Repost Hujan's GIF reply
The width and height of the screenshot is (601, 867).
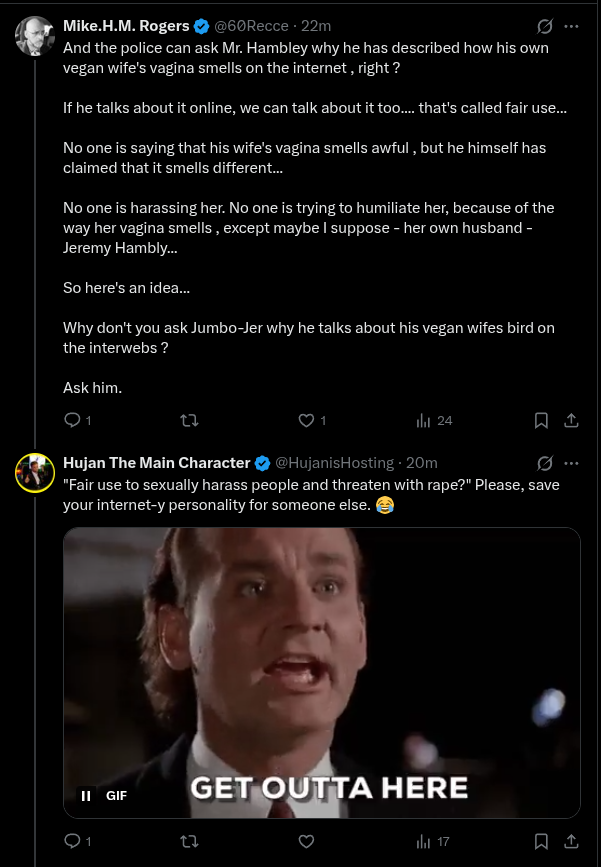pyautogui.click(x=190, y=842)
